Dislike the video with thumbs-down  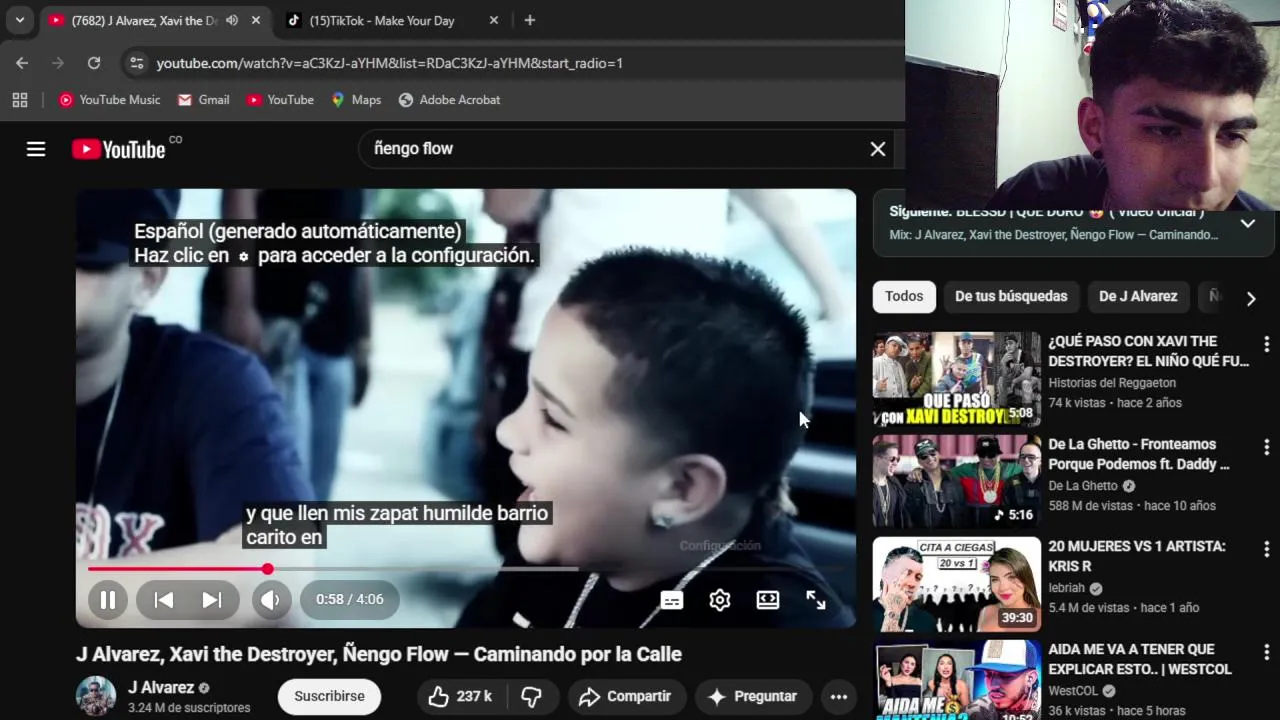pyautogui.click(x=532, y=696)
